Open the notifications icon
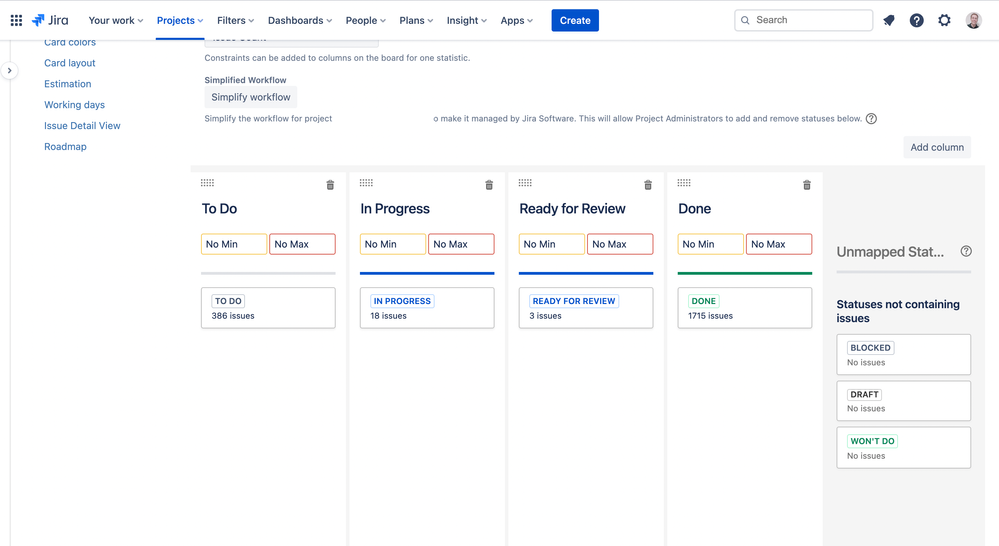The width and height of the screenshot is (999, 546). click(889, 20)
